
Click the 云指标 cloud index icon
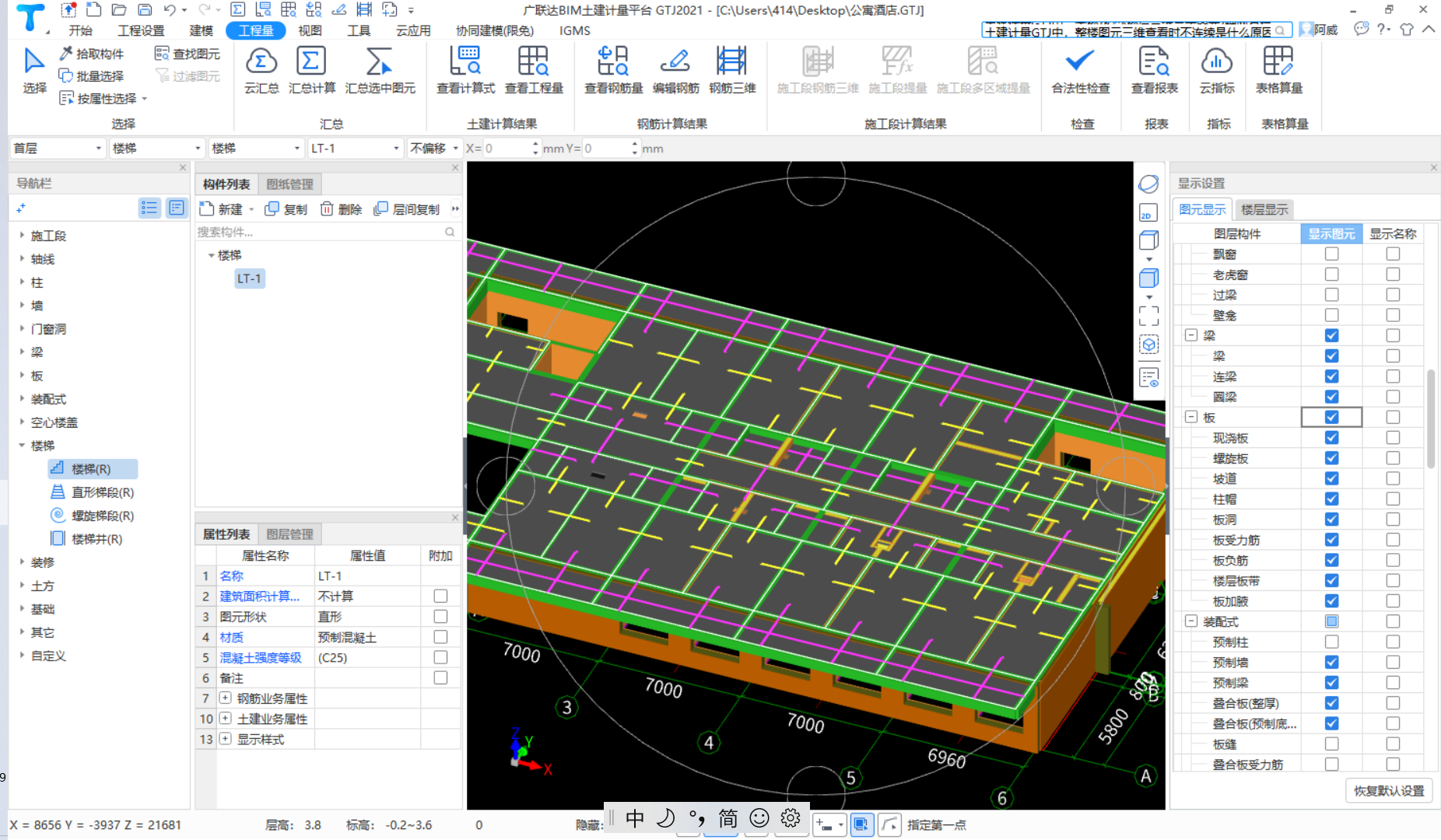[x=1217, y=70]
